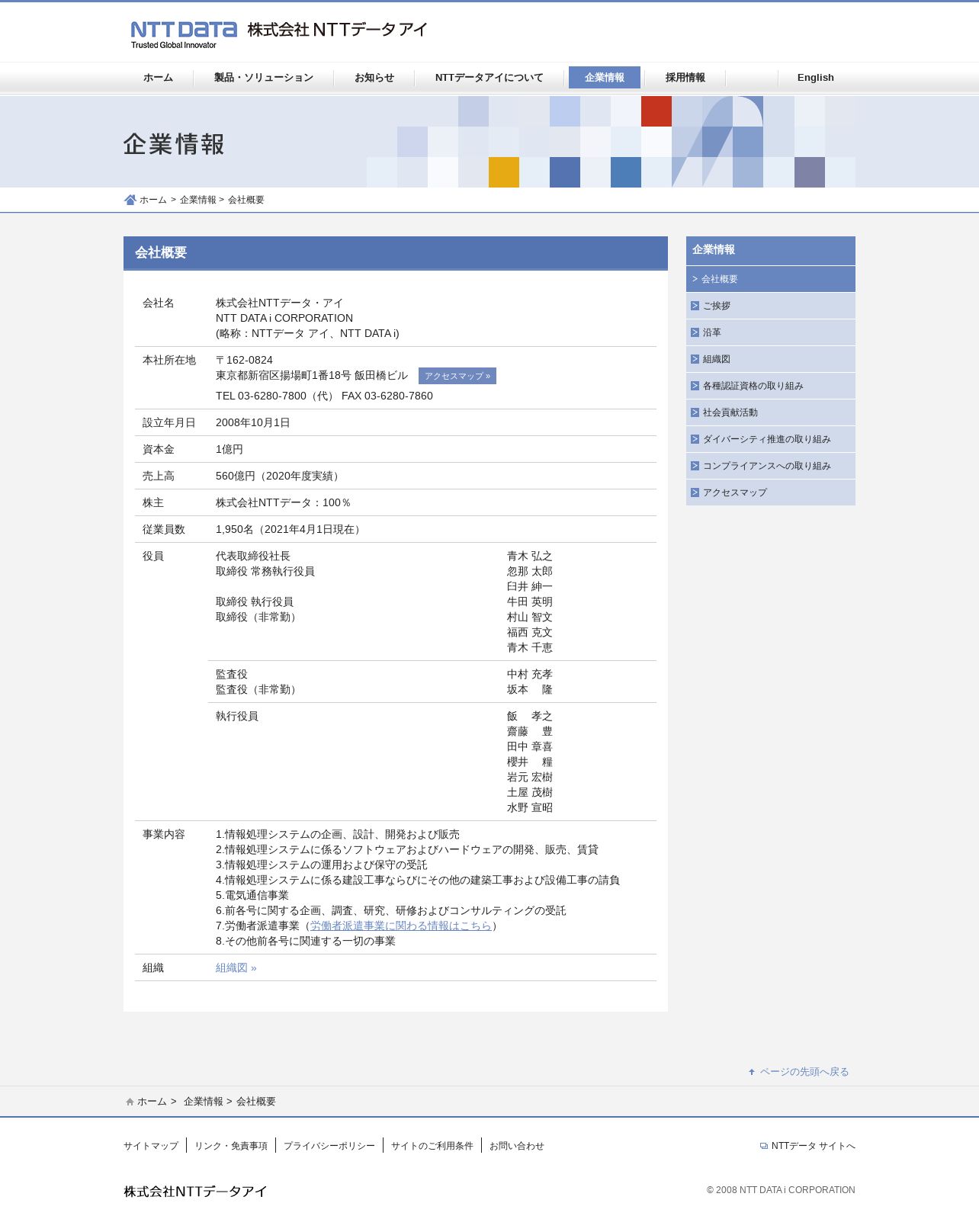Click the name 青木 弘之
The width and height of the screenshot is (979, 1232).
pos(530,556)
